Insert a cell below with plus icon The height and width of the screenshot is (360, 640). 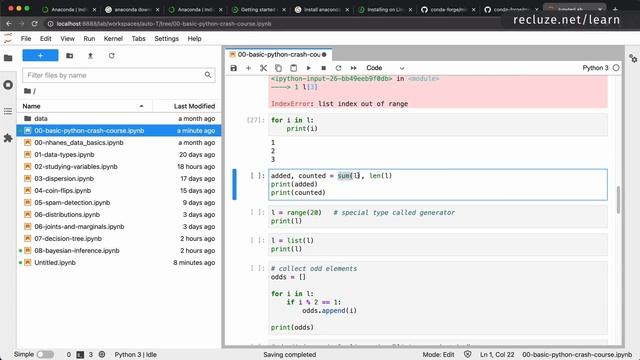pyautogui.click(x=248, y=68)
